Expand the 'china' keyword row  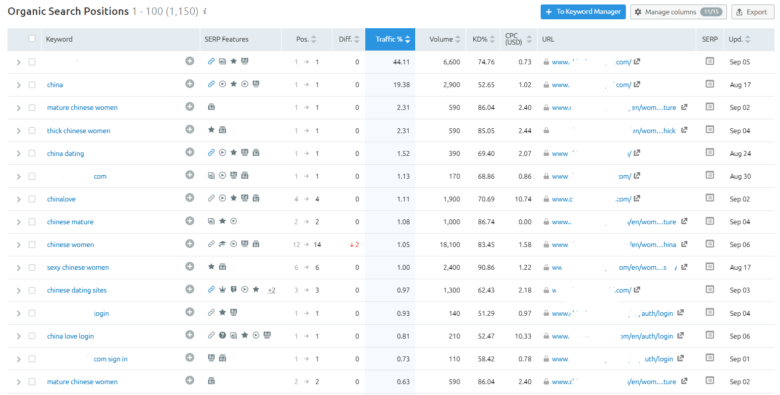(18, 85)
